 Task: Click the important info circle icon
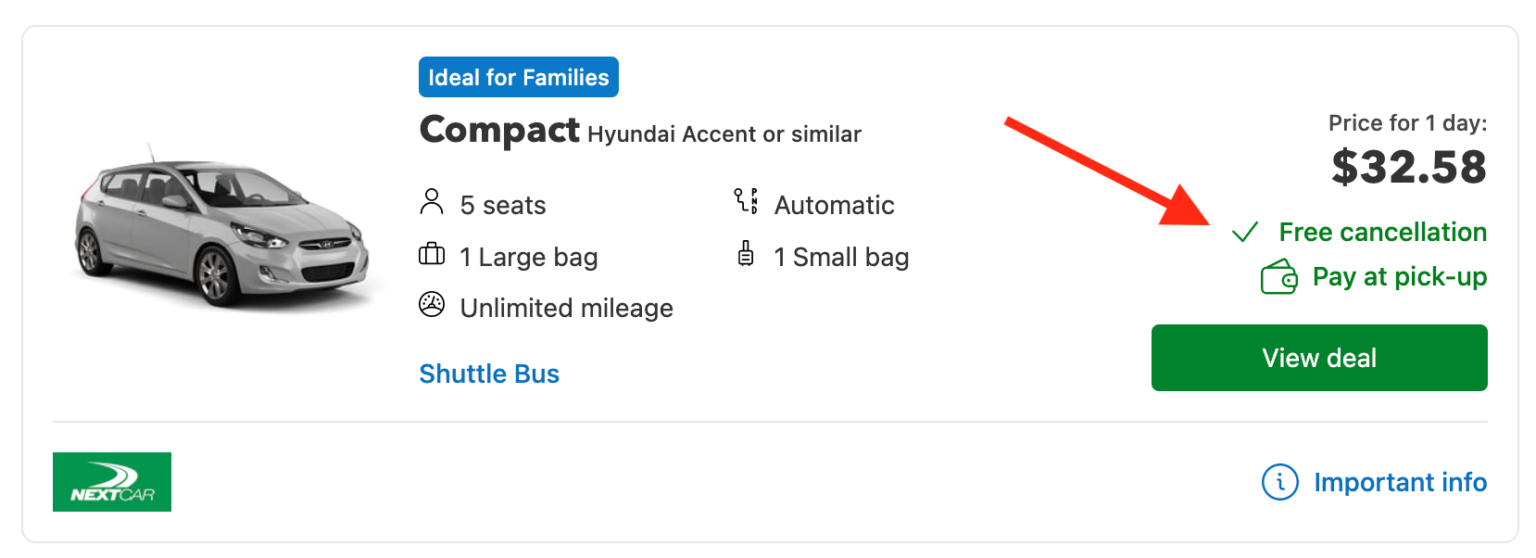1280,482
